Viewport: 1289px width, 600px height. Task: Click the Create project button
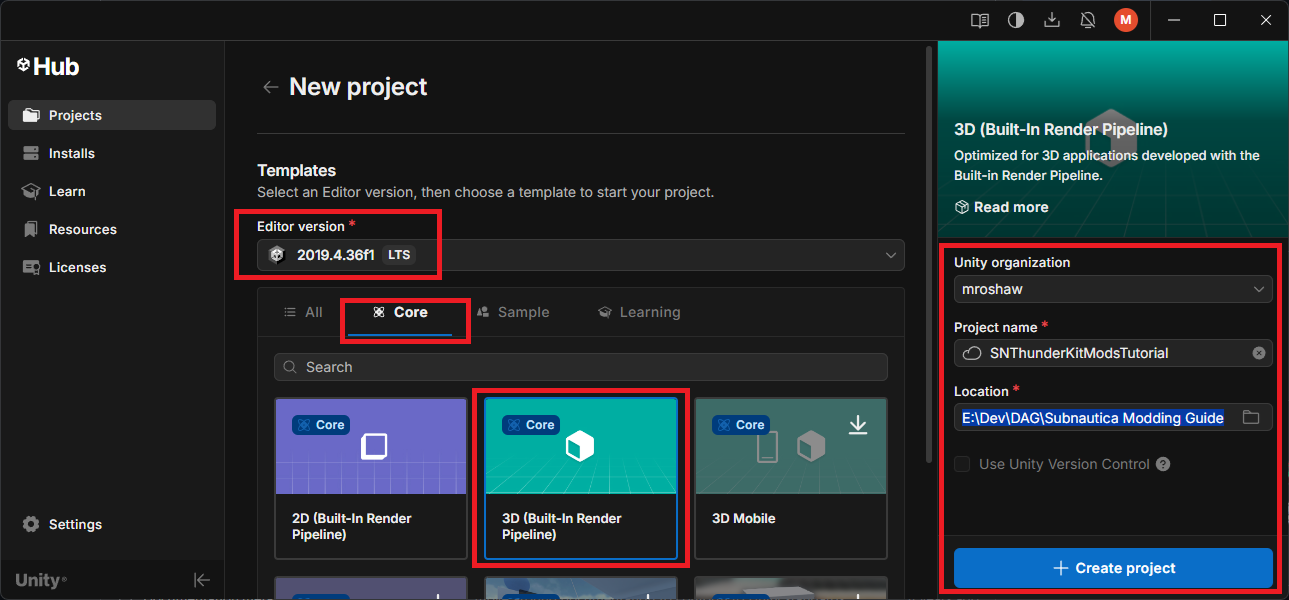pos(1113,568)
